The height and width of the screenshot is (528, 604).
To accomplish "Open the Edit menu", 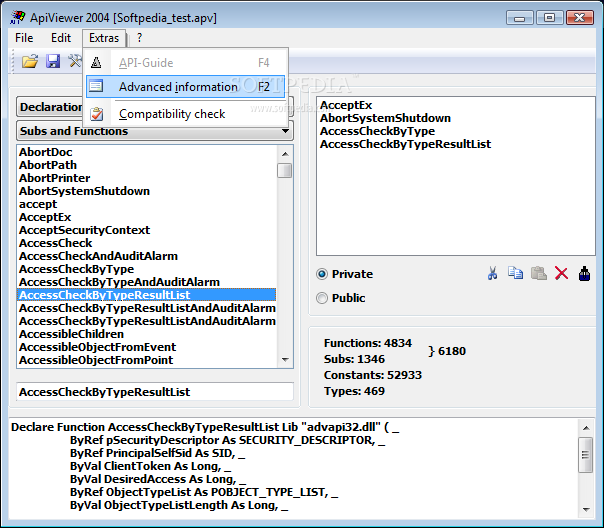I will pyautogui.click(x=61, y=38).
